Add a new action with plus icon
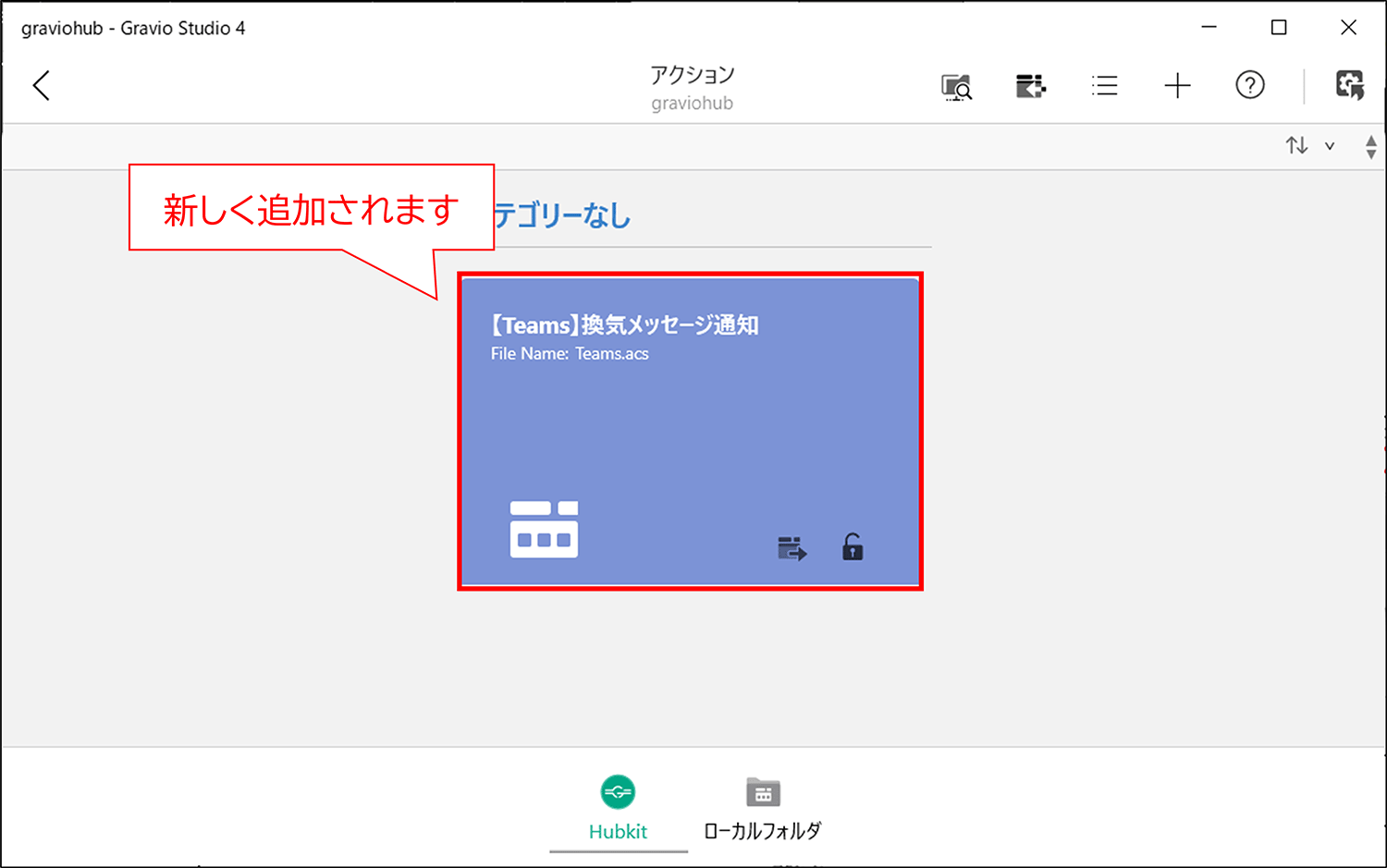 [x=1177, y=86]
